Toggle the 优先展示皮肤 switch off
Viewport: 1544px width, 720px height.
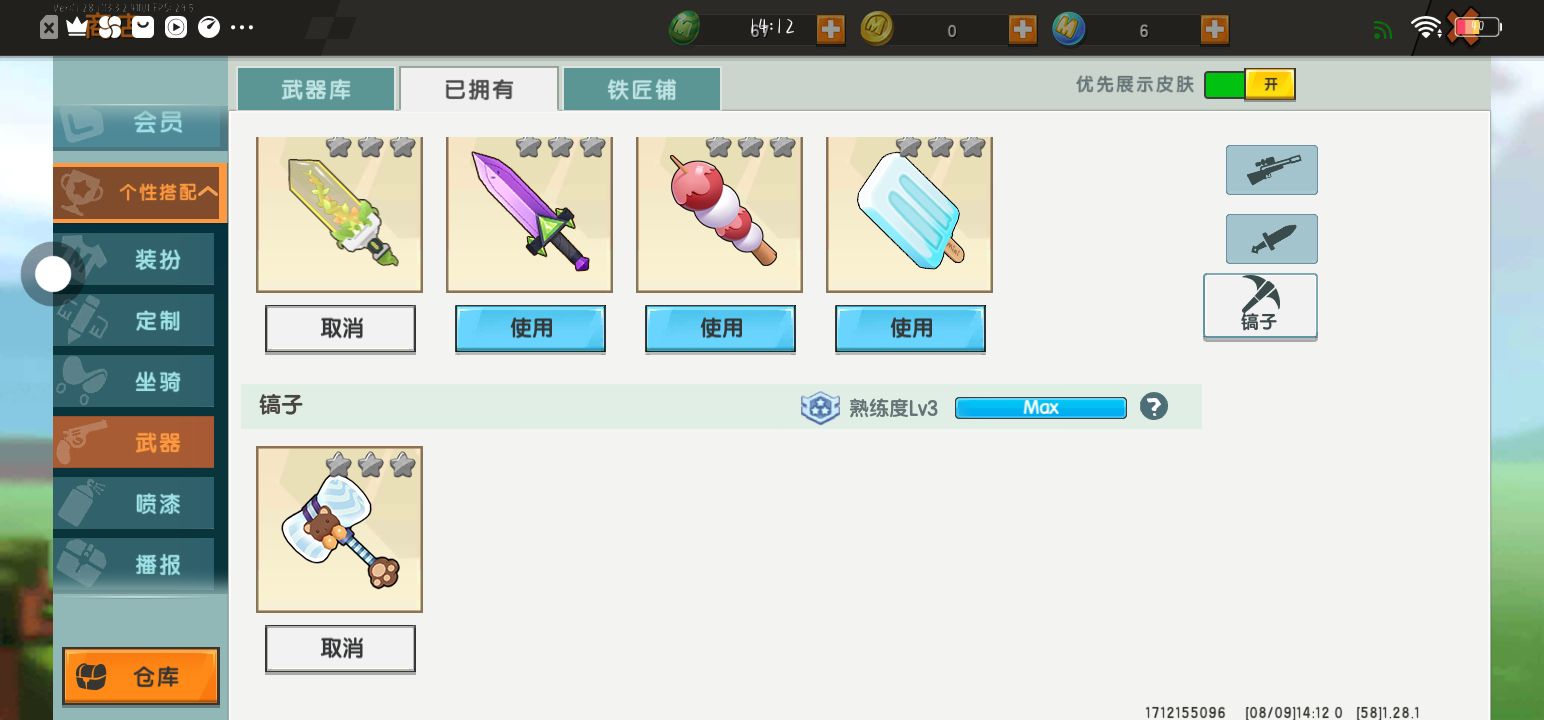pos(1249,85)
